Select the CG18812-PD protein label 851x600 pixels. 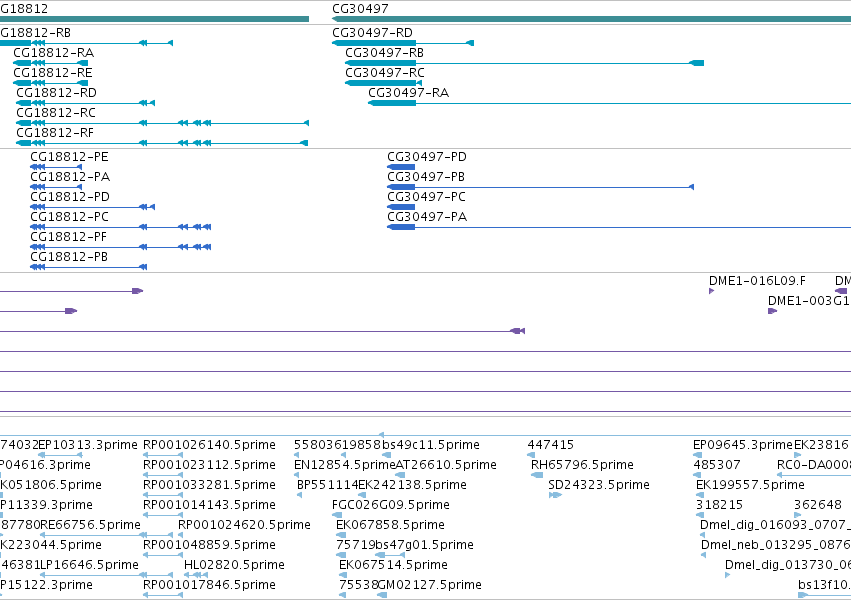click(70, 197)
